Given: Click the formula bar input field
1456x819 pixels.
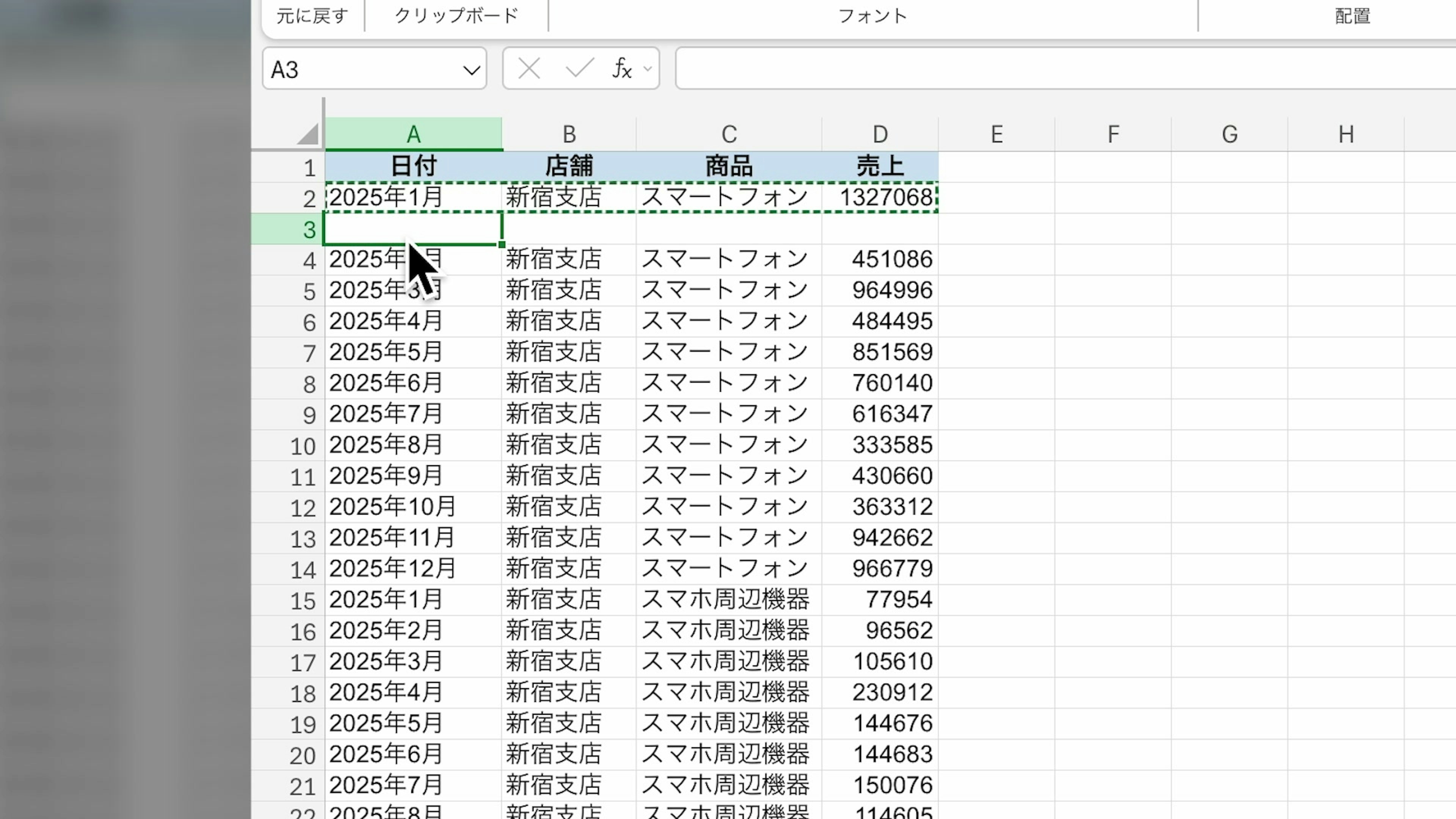Looking at the screenshot, I should [x=1062, y=69].
